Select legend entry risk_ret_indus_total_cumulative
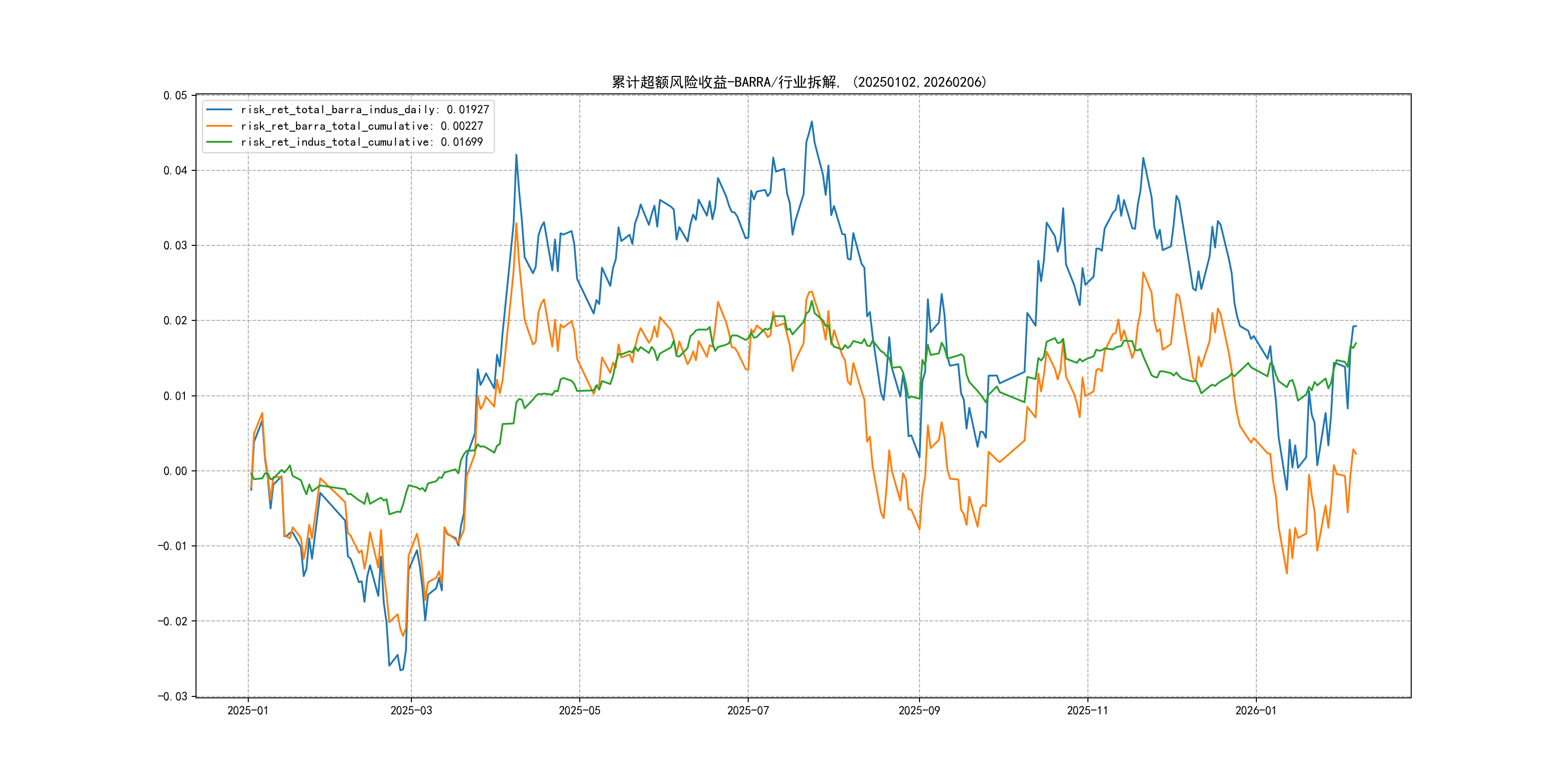Image resolution: width=1568 pixels, height=784 pixels. click(x=361, y=142)
